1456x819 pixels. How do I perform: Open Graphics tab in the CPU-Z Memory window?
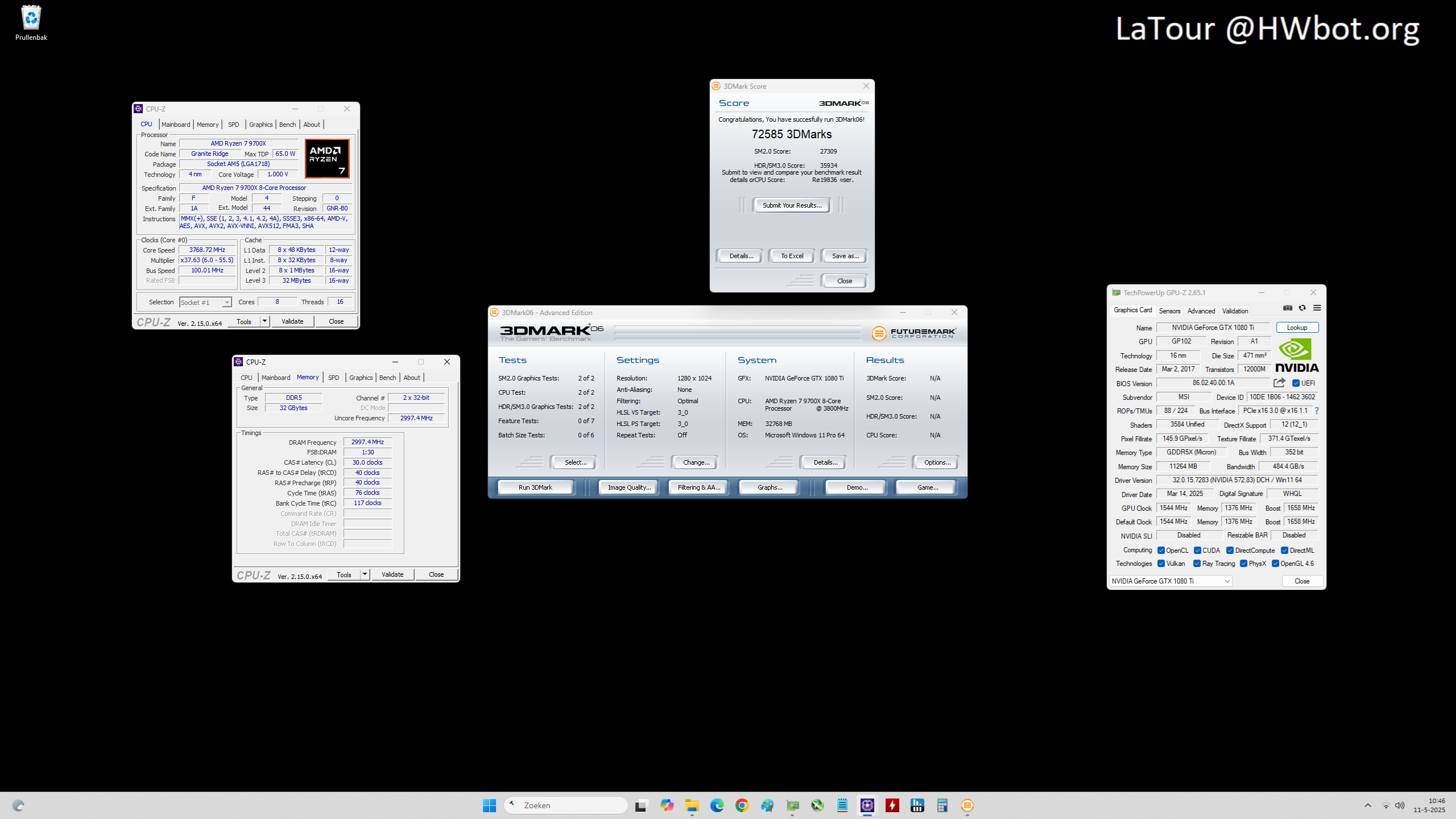(361, 378)
